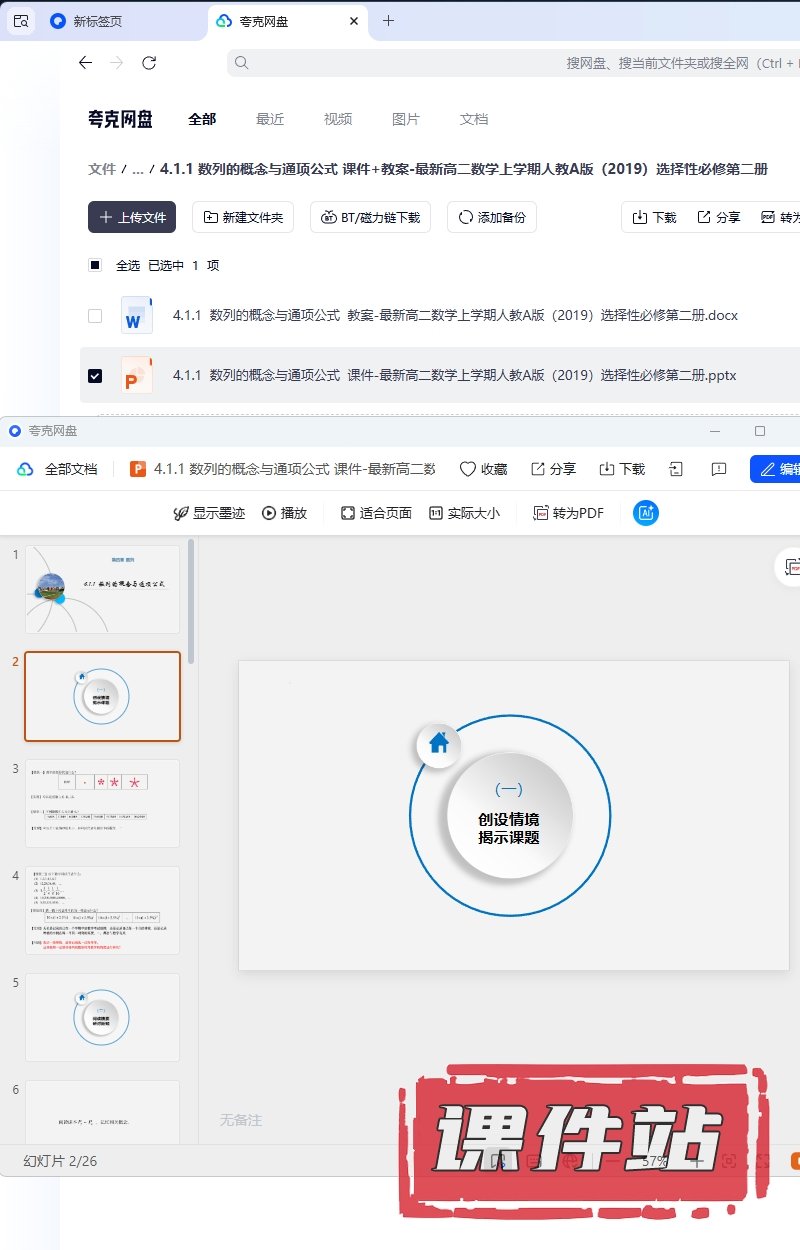The image size is (800, 1250).
Task: Open the new browser tab plus button
Action: tap(389, 21)
